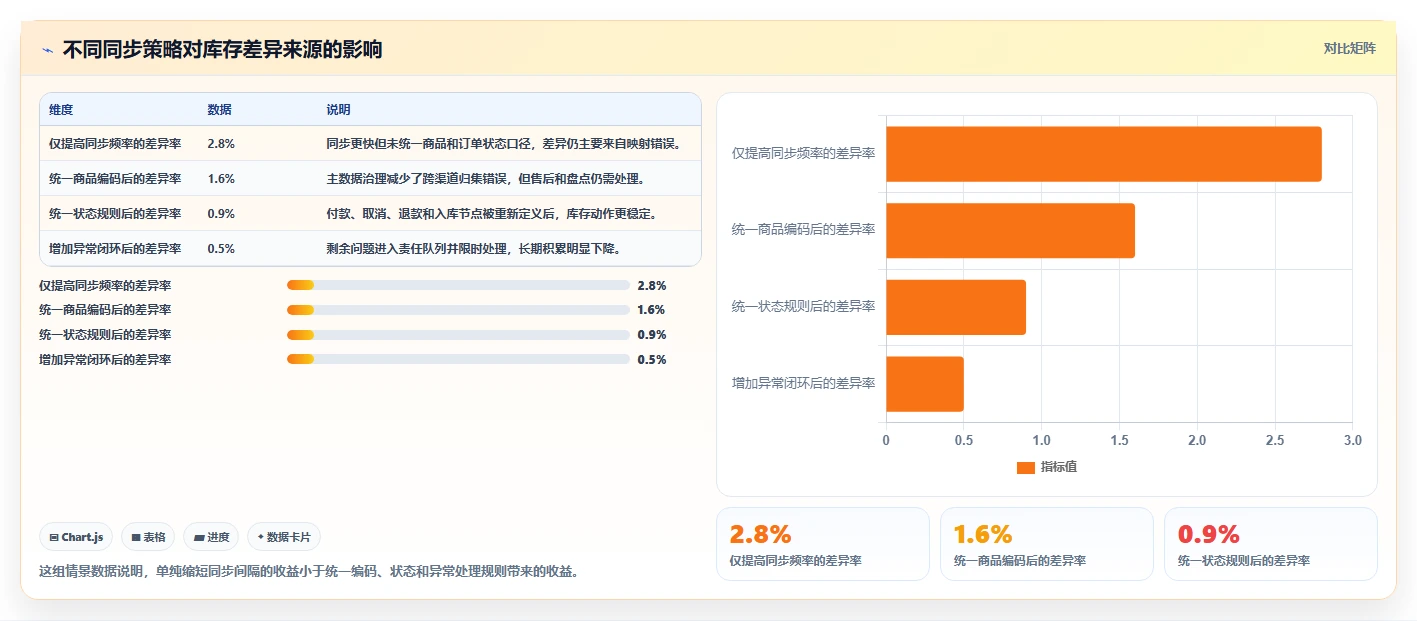Click the footer summary sentence 这组情景数据说明
The height and width of the screenshot is (621, 1417).
tap(308, 572)
